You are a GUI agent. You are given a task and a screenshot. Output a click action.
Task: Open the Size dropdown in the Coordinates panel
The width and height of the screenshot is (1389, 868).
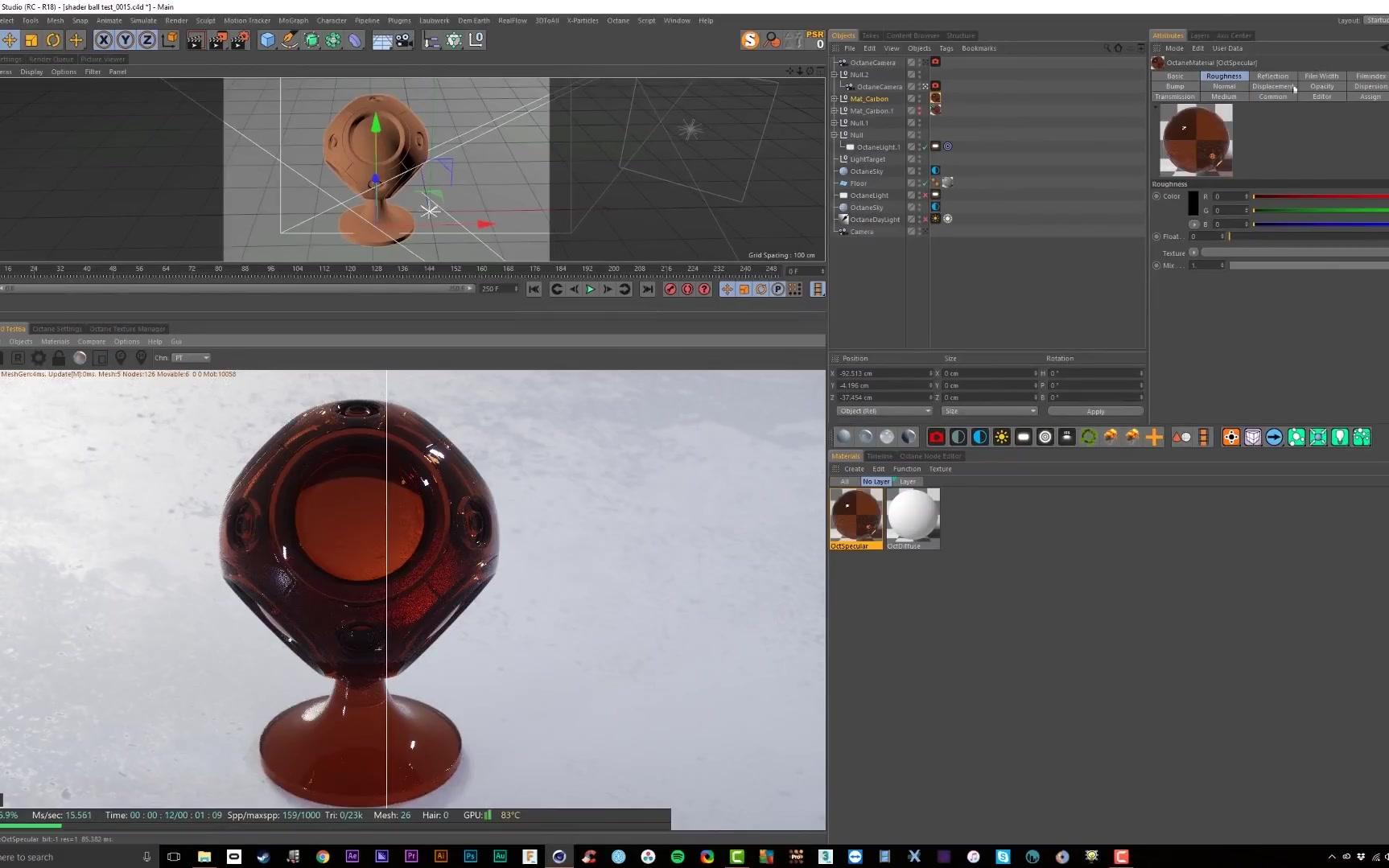(x=988, y=411)
